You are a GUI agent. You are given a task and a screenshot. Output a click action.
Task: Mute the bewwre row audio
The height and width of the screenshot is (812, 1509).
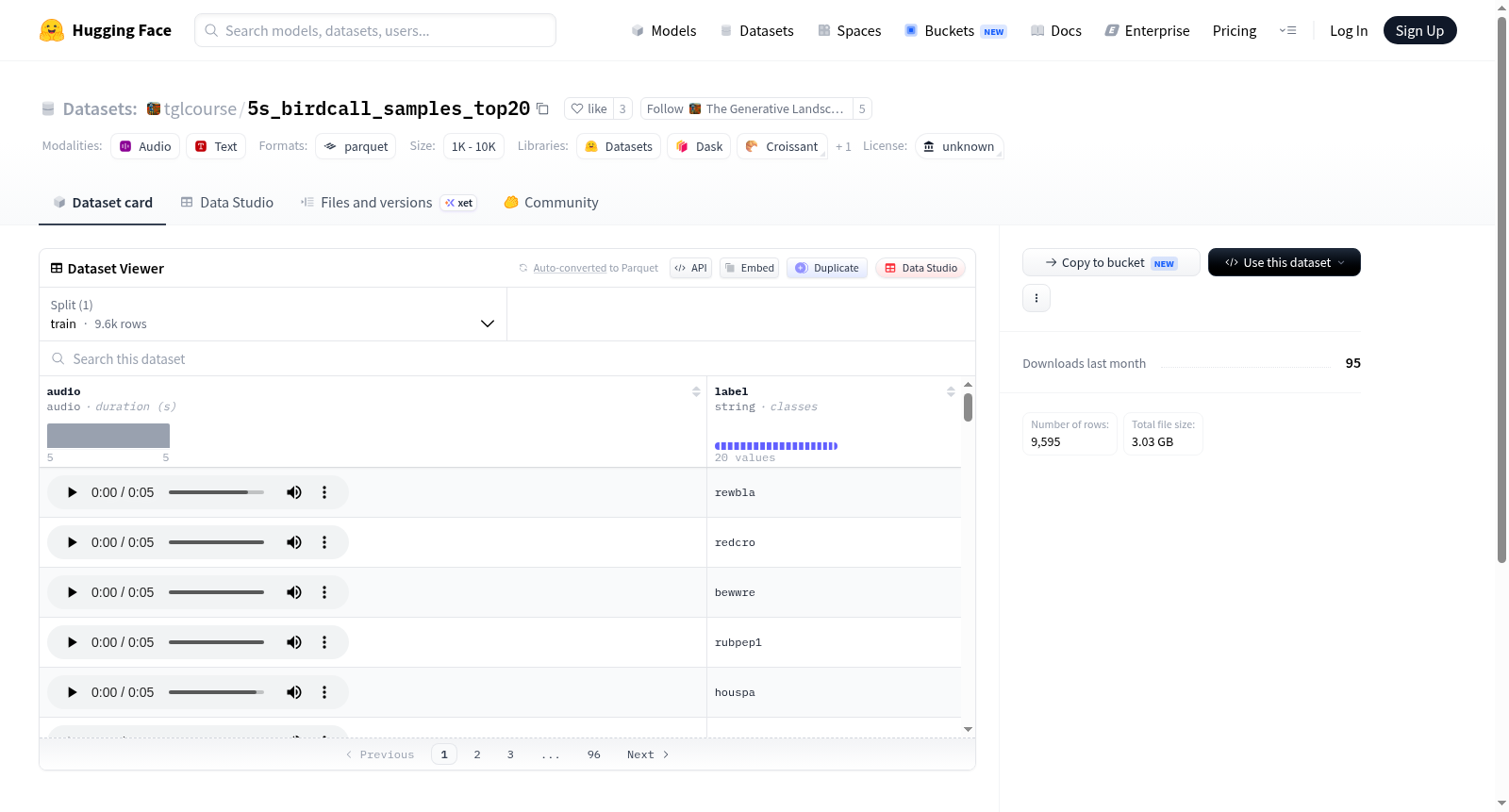[x=294, y=592]
